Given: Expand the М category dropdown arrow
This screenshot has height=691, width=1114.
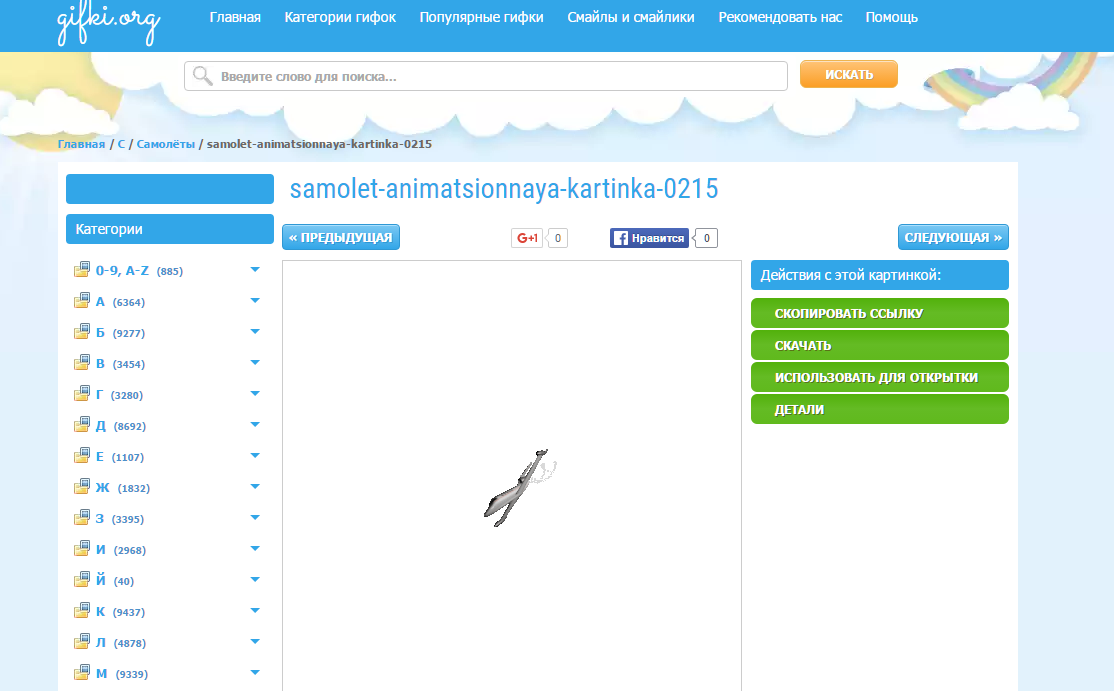Looking at the screenshot, I should pos(255,673).
